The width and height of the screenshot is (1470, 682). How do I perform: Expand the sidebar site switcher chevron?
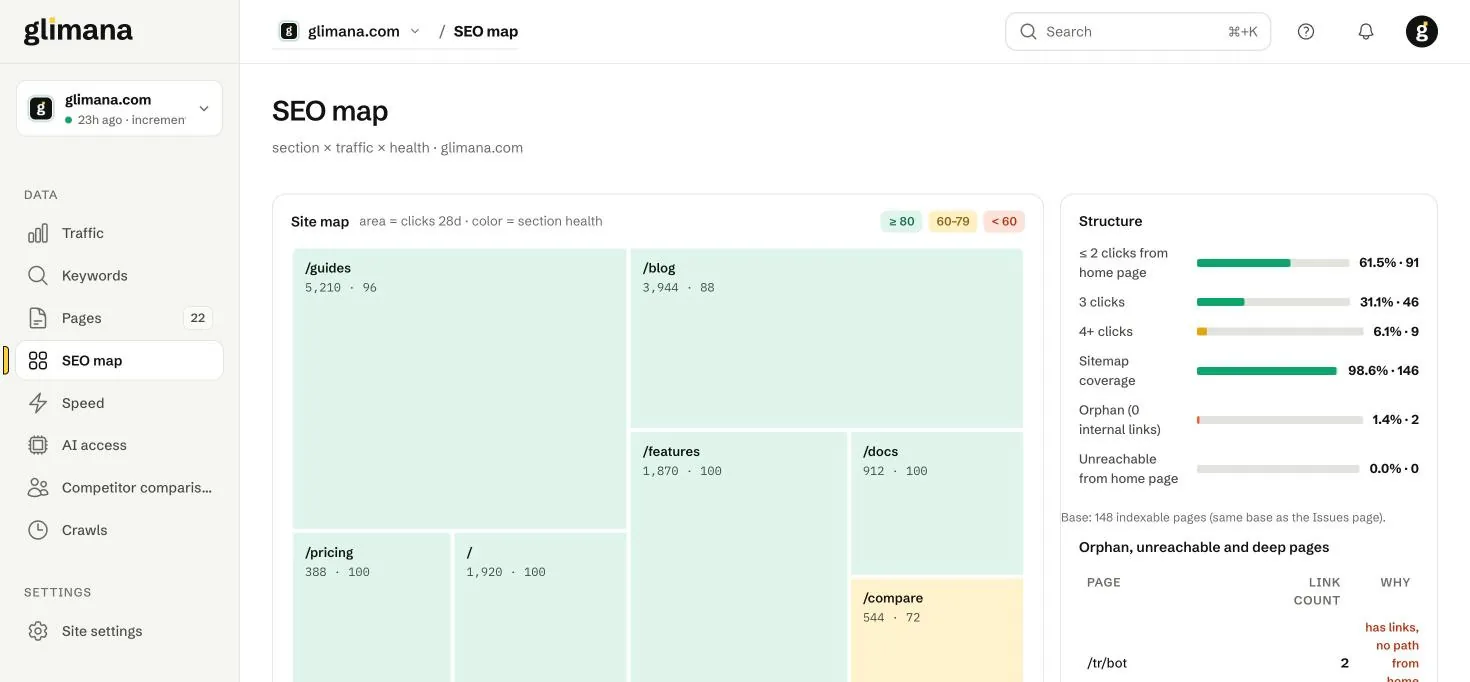[x=204, y=108]
